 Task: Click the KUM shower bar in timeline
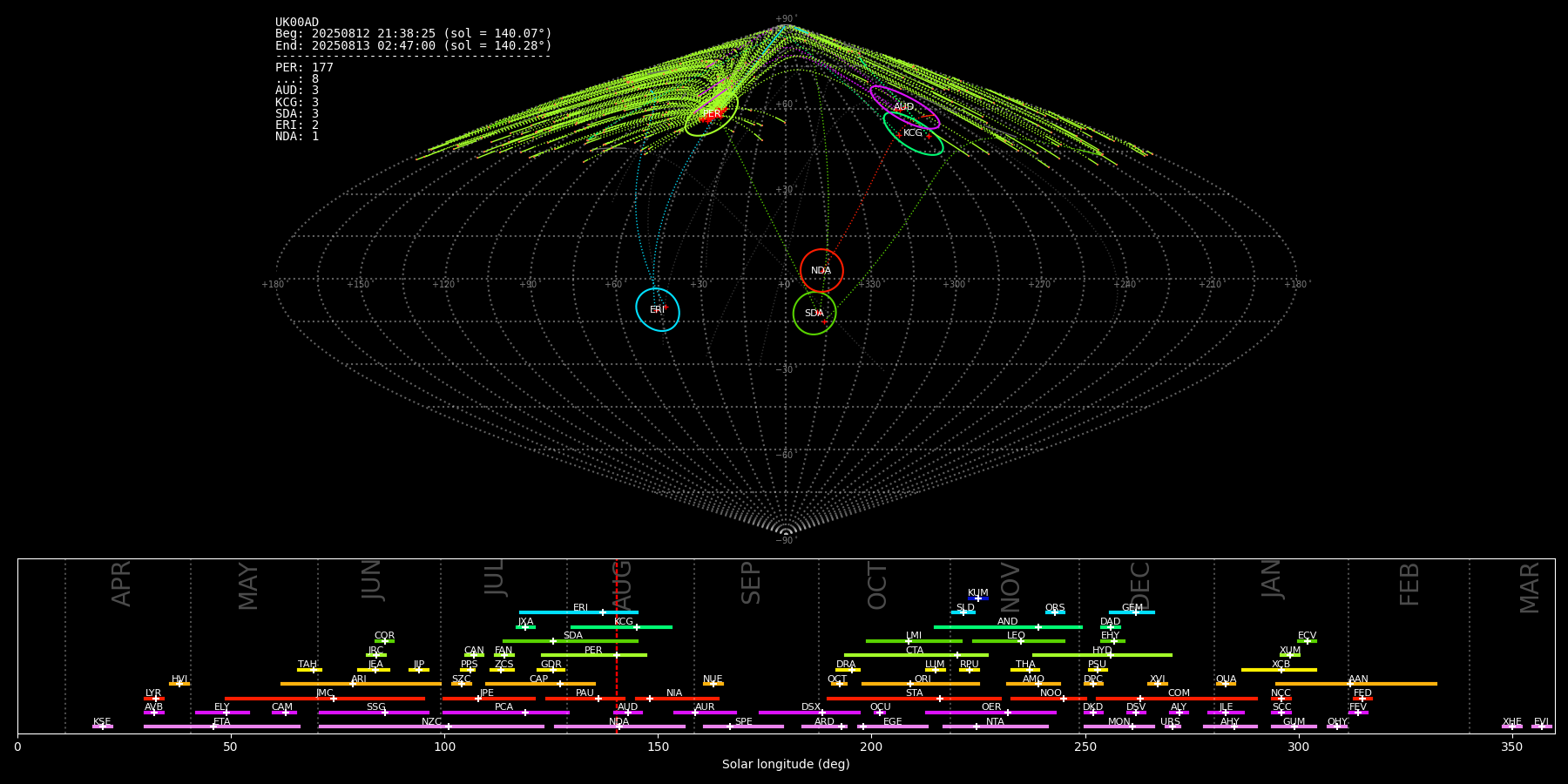978,598
